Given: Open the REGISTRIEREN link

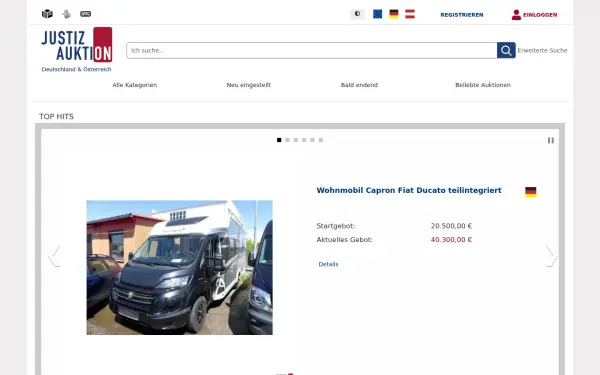Looking at the screenshot, I should [x=462, y=15].
